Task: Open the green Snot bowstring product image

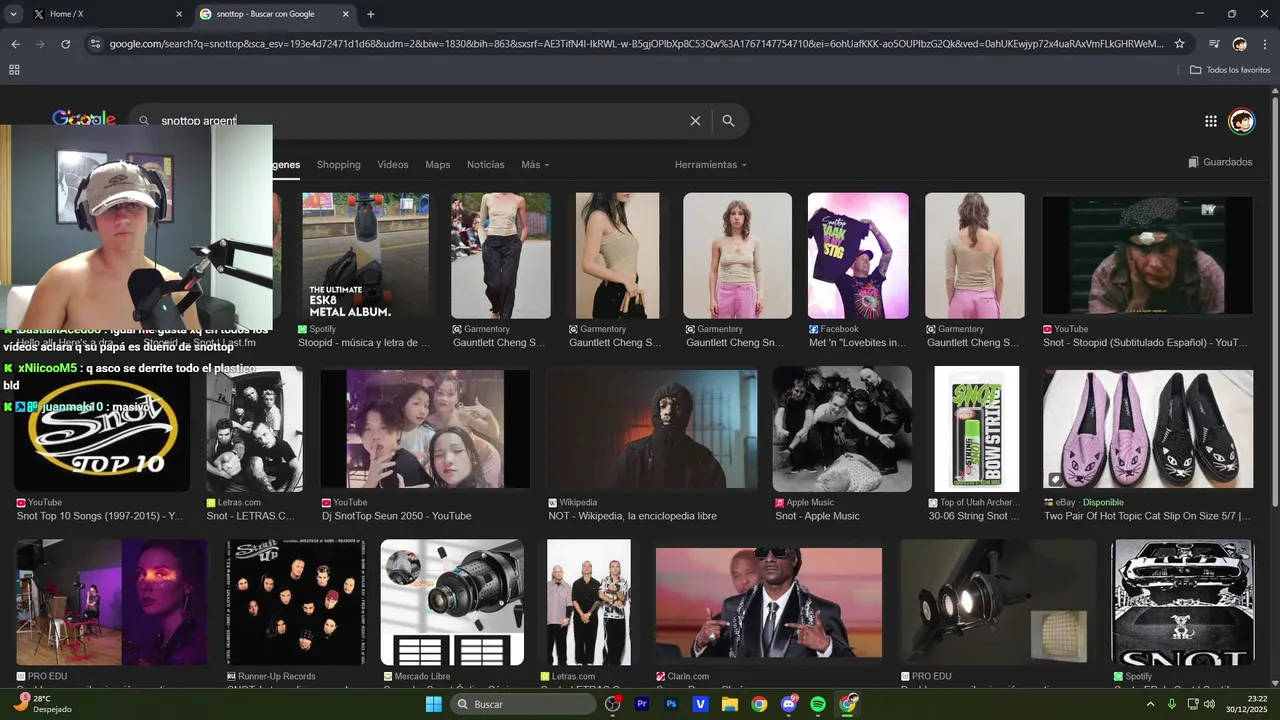Action: 976,430
